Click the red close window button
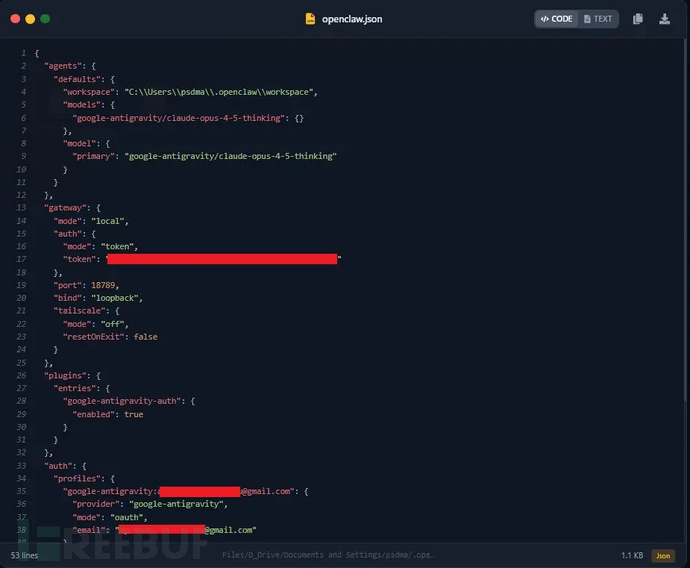This screenshot has height=568, width=690. 15,18
